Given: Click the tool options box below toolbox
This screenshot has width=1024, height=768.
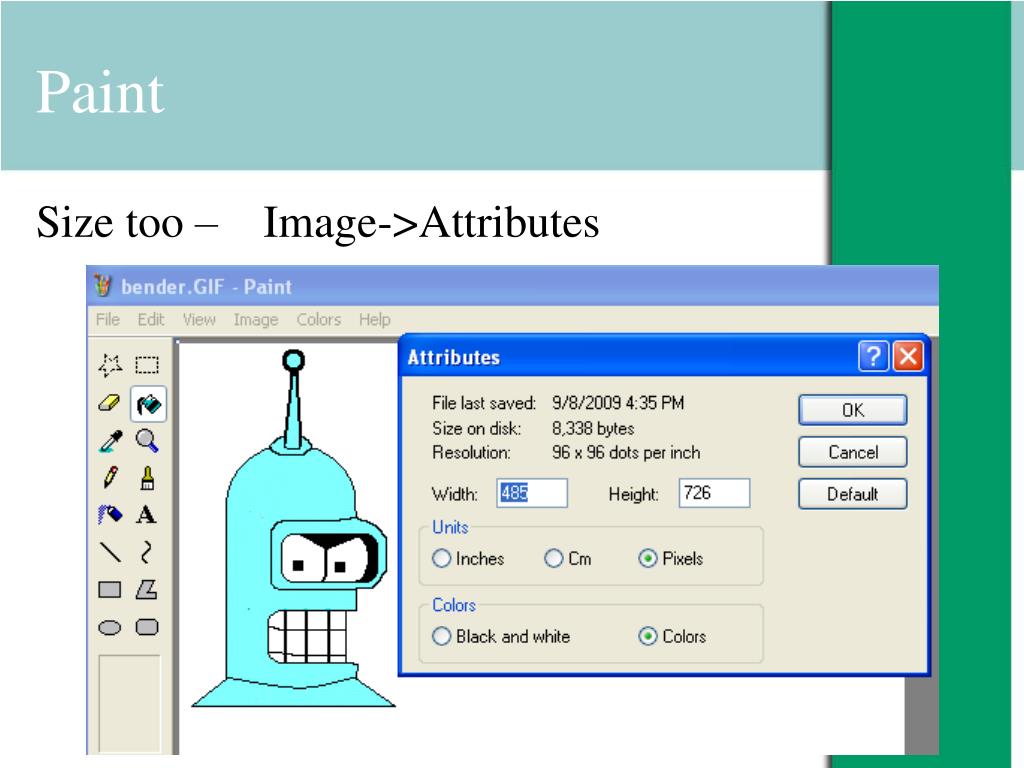Looking at the screenshot, I should [129, 703].
